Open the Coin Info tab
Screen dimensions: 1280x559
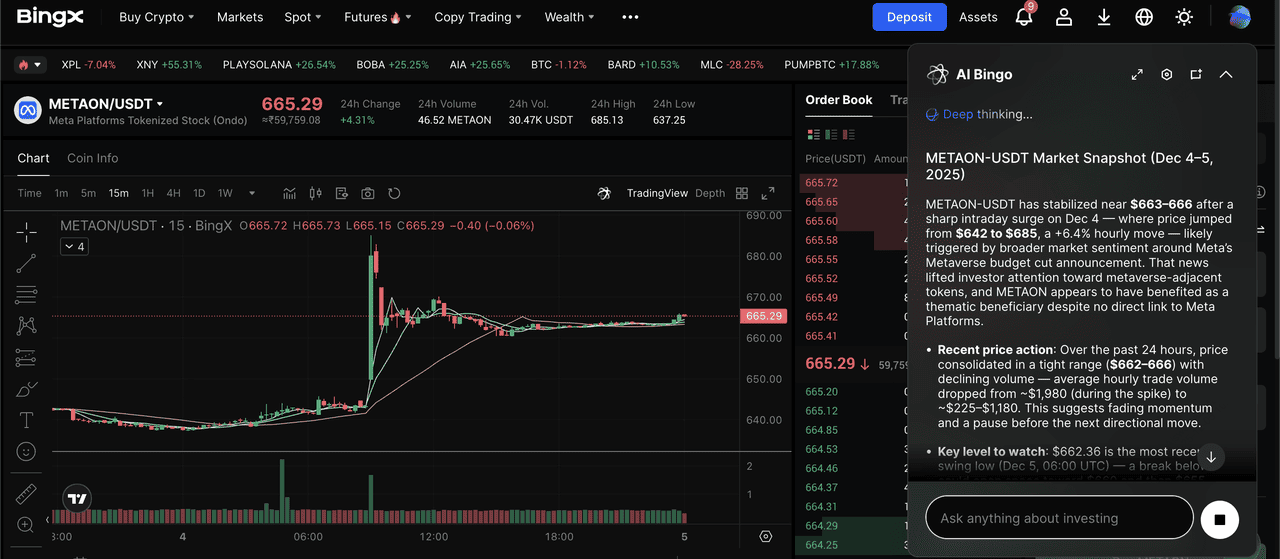[x=92, y=158]
